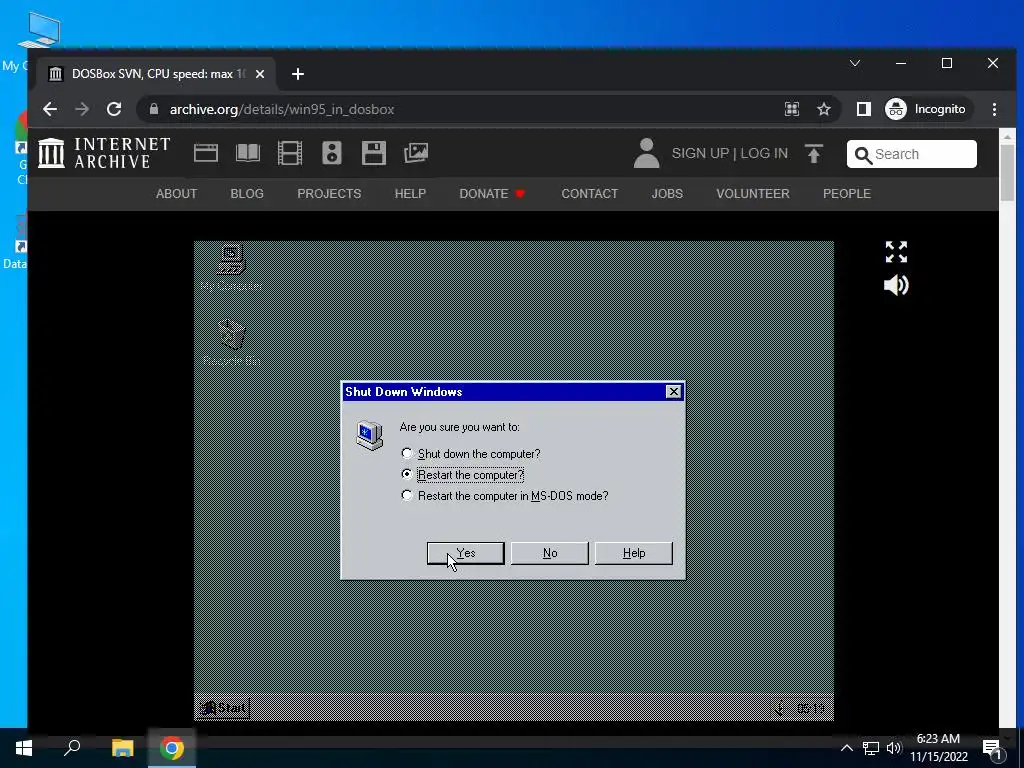Open the notification center icon
The image size is (1024, 768).
(x=992, y=749)
